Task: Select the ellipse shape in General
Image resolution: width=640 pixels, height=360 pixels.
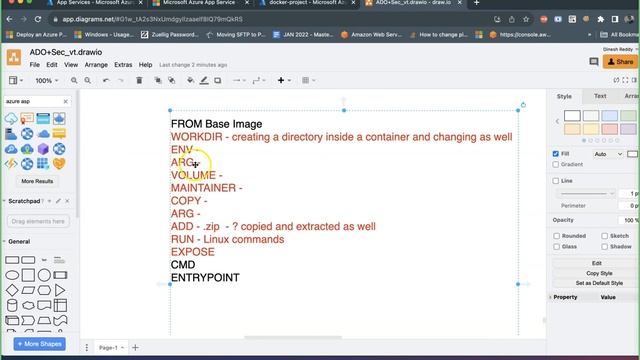Action: tap(12, 275)
